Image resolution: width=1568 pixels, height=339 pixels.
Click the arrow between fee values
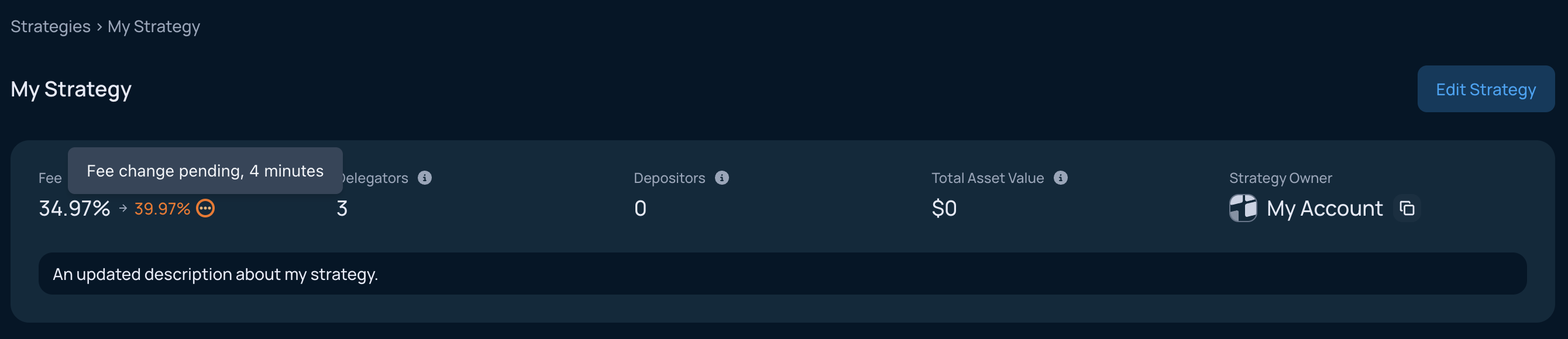(123, 208)
